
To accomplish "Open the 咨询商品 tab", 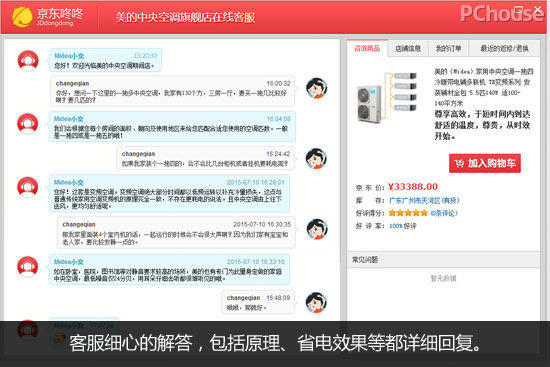I will coord(367,48).
